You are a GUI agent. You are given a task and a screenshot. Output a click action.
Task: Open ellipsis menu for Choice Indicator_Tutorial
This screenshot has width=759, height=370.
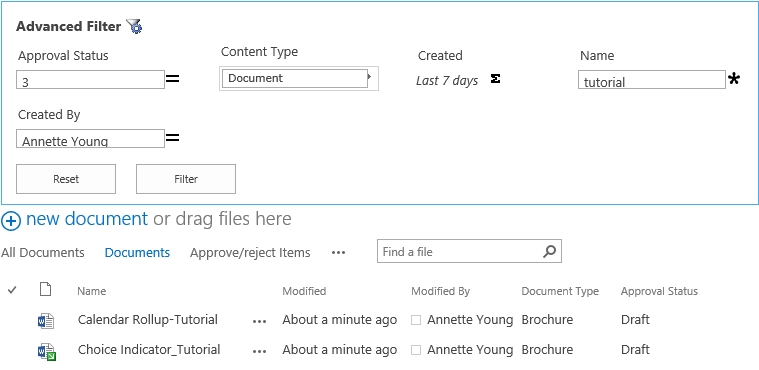[x=259, y=352]
